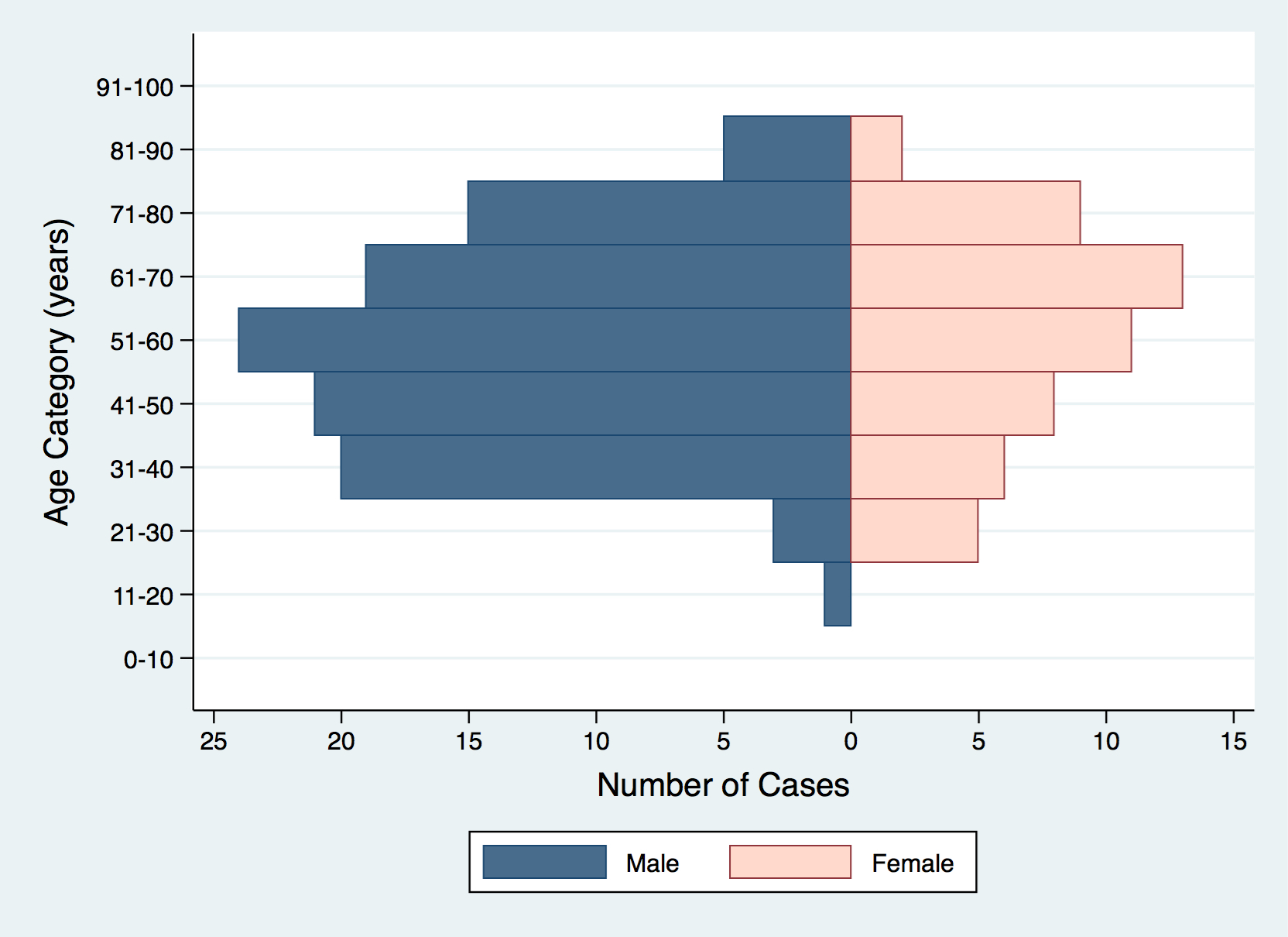This screenshot has width=1288, height=937.
Task: Click the Female legend color swatch
Action: point(790,862)
